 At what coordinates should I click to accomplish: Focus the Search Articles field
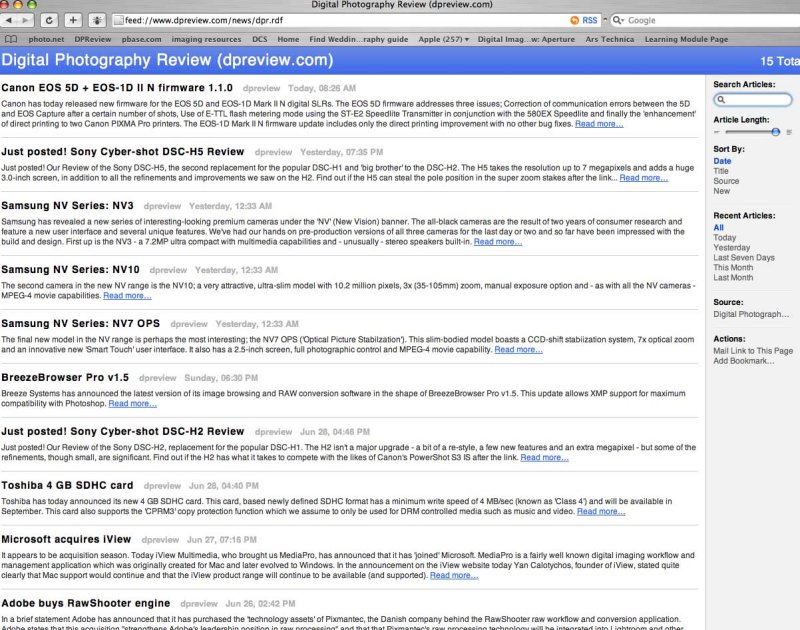click(x=753, y=99)
